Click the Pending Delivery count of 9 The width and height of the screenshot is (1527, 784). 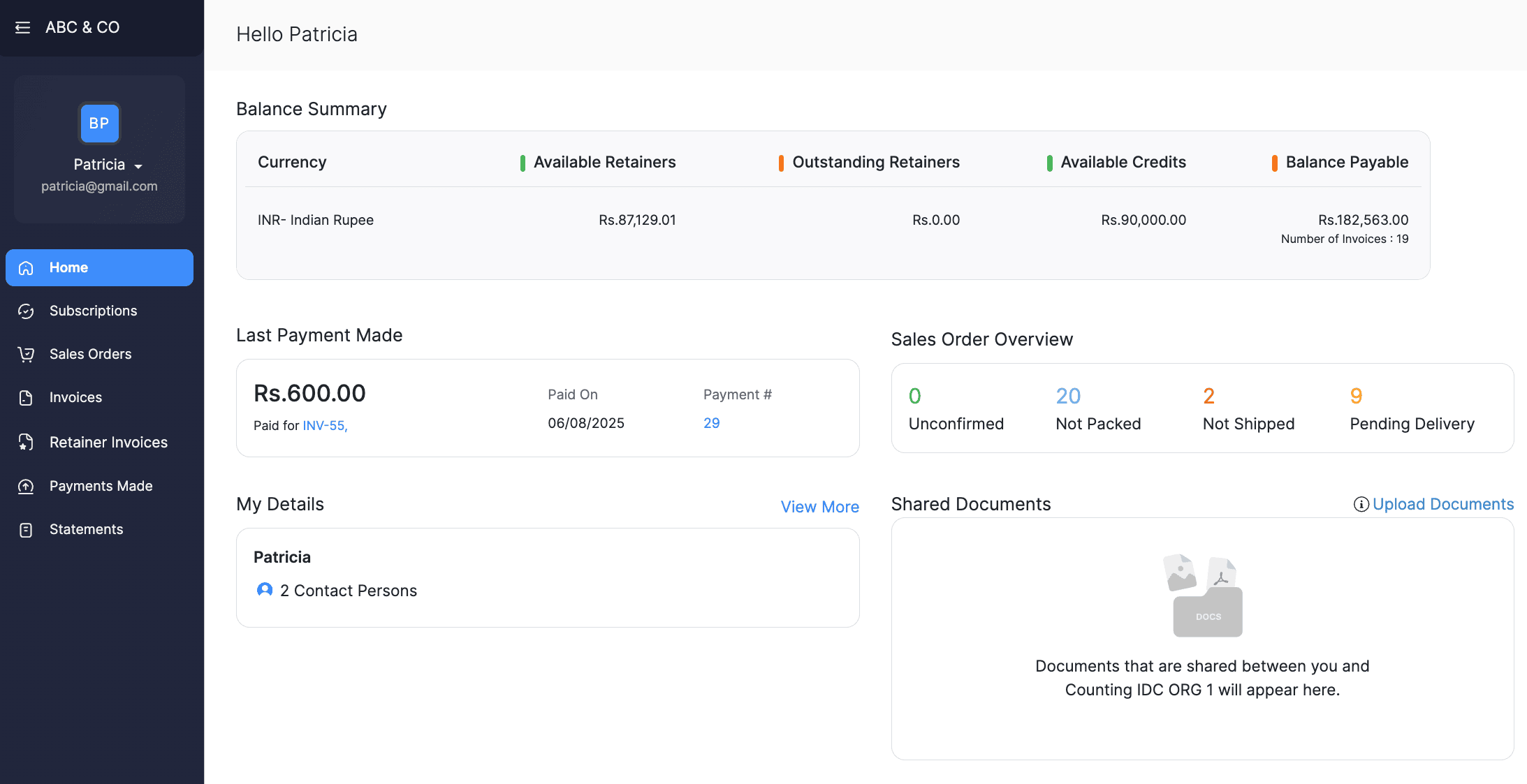click(x=1356, y=396)
